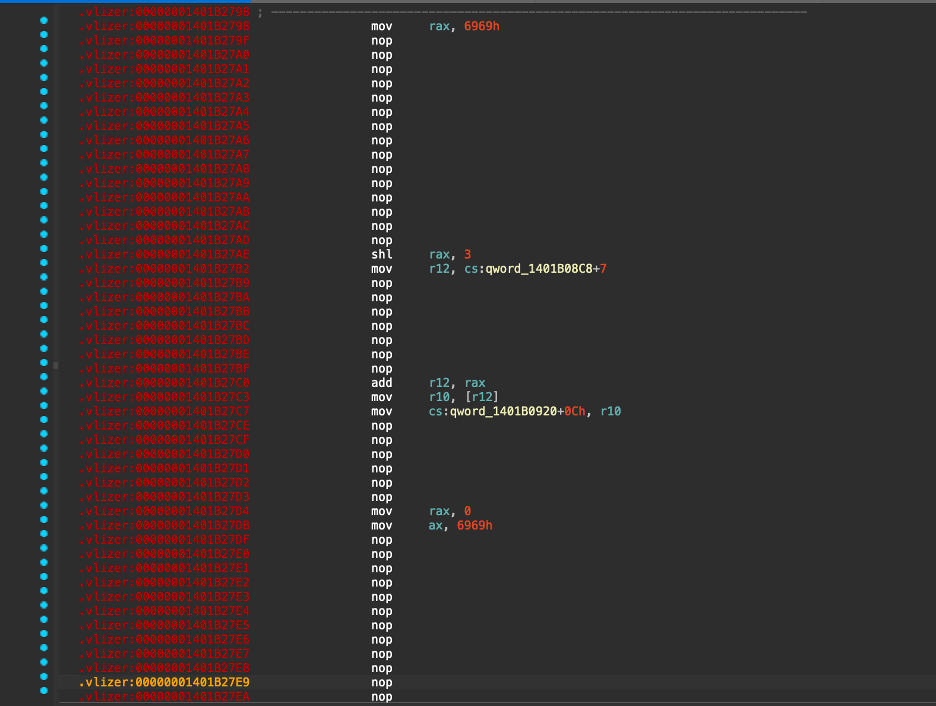Click the '[r12]' memory operand

point(481,397)
